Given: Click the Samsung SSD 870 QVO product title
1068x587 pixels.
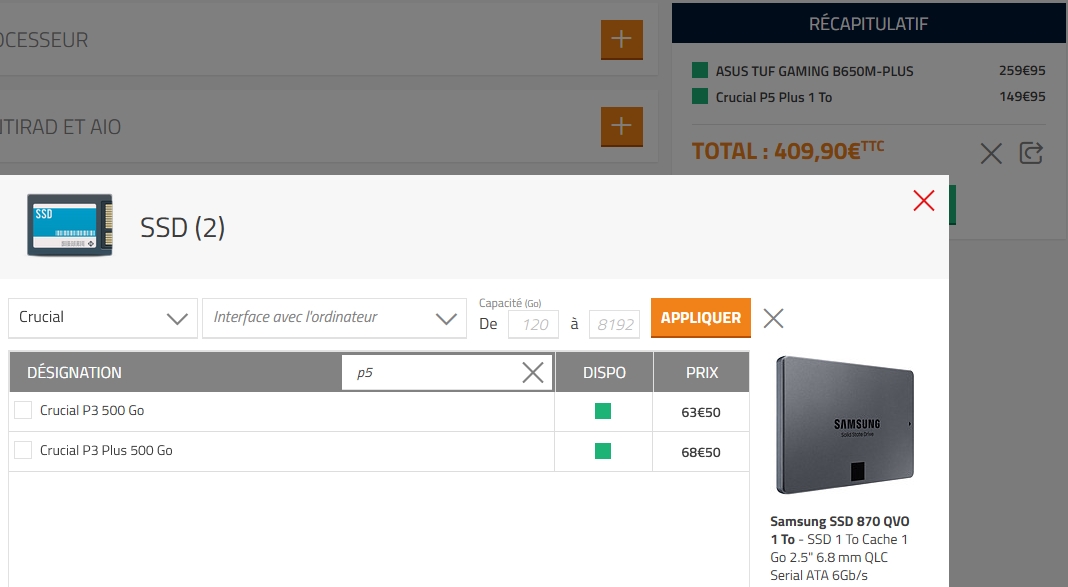Looking at the screenshot, I should [x=840, y=530].
